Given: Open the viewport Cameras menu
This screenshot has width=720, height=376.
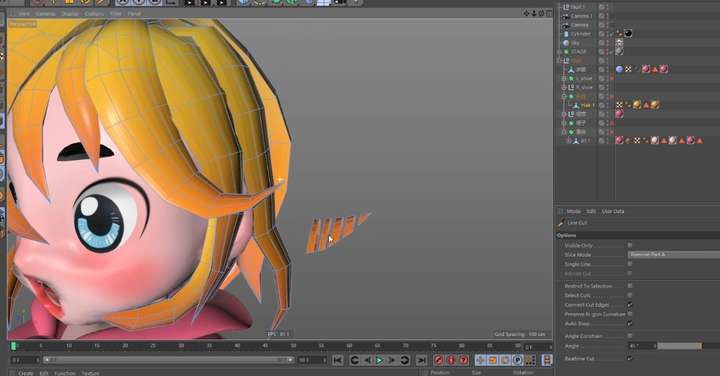Looking at the screenshot, I should point(45,14).
